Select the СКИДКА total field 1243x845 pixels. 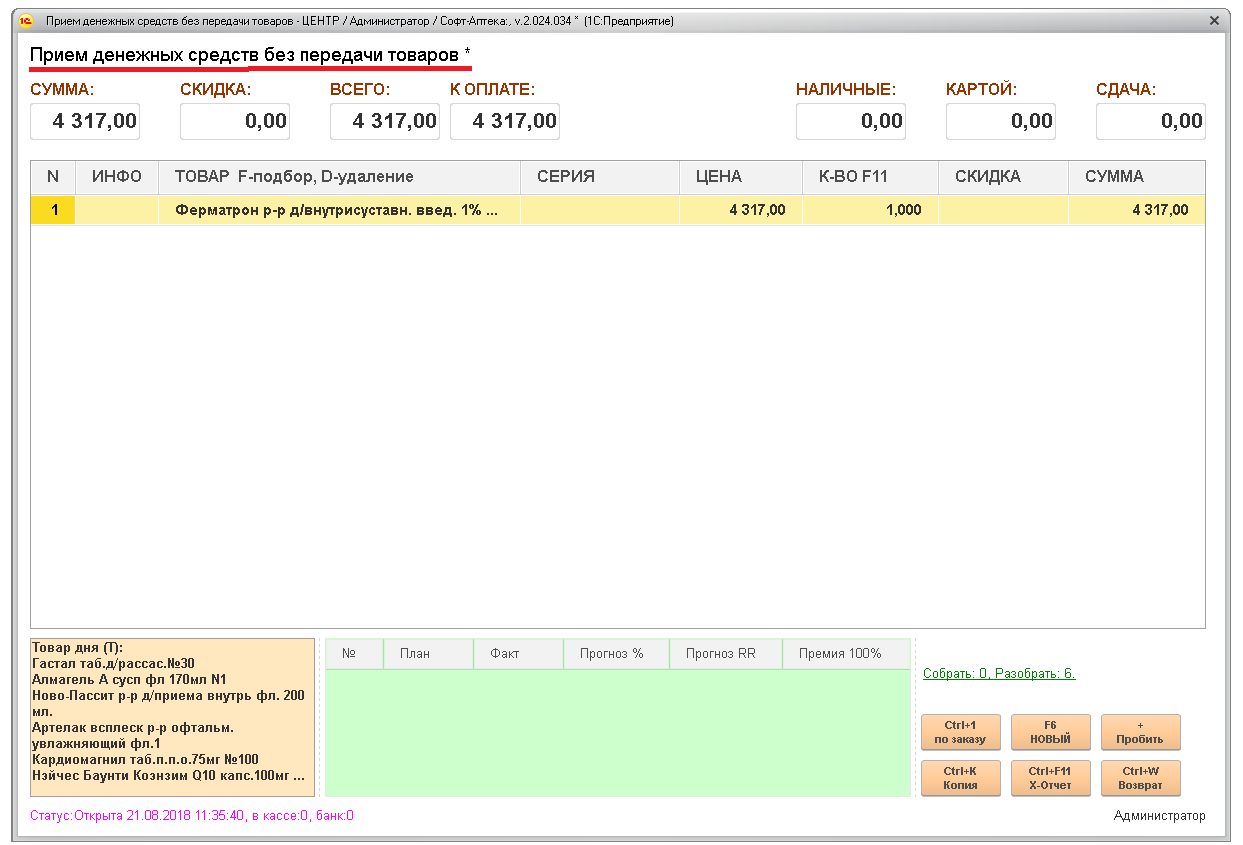tap(235, 122)
